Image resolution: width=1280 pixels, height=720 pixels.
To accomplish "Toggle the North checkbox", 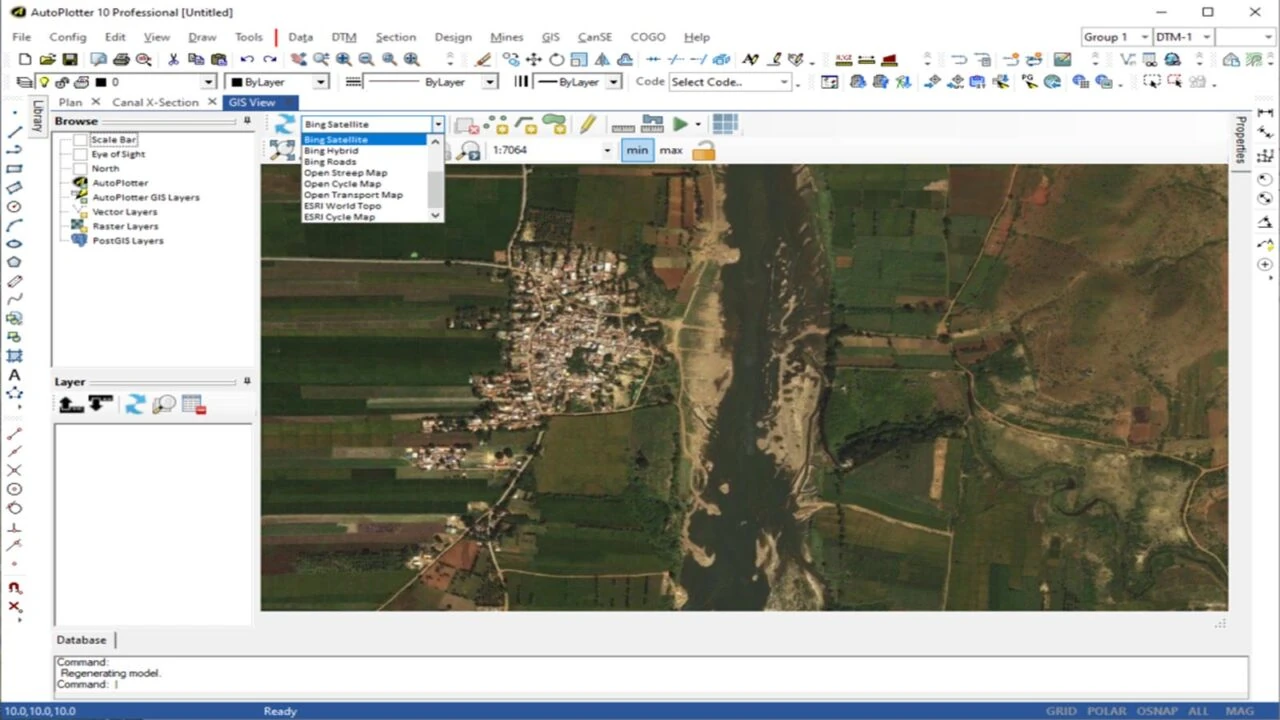I will pyautogui.click(x=80, y=168).
